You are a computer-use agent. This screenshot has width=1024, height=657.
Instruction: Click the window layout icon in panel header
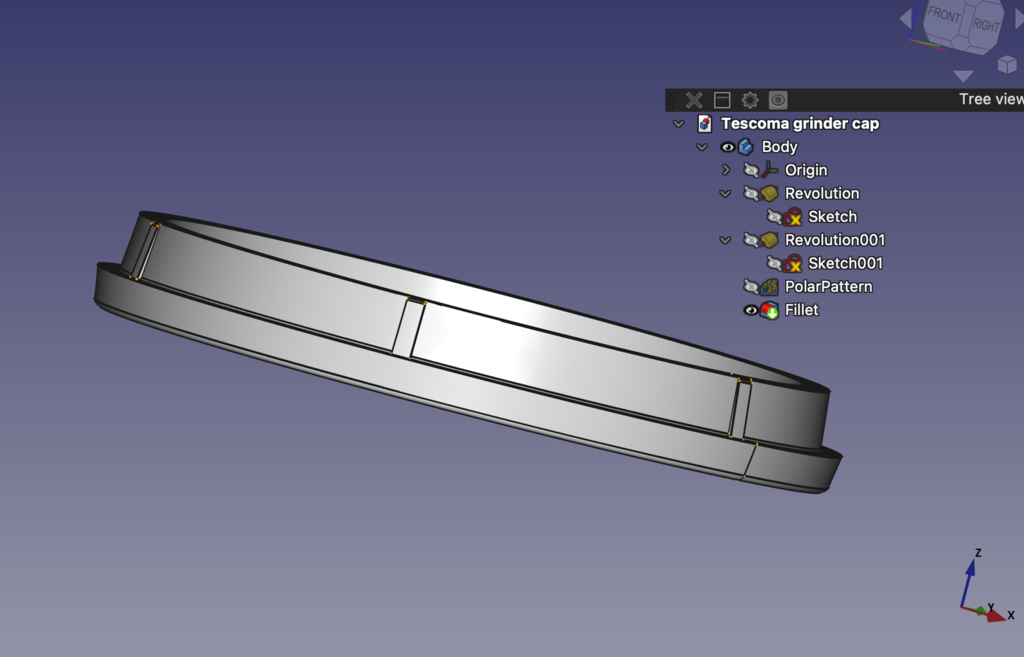click(x=722, y=100)
